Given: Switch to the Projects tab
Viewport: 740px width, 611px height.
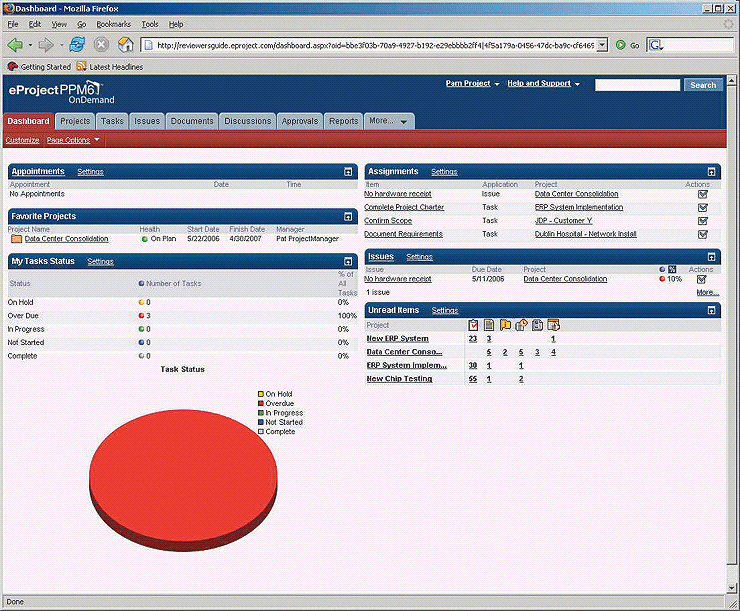Looking at the screenshot, I should point(75,121).
